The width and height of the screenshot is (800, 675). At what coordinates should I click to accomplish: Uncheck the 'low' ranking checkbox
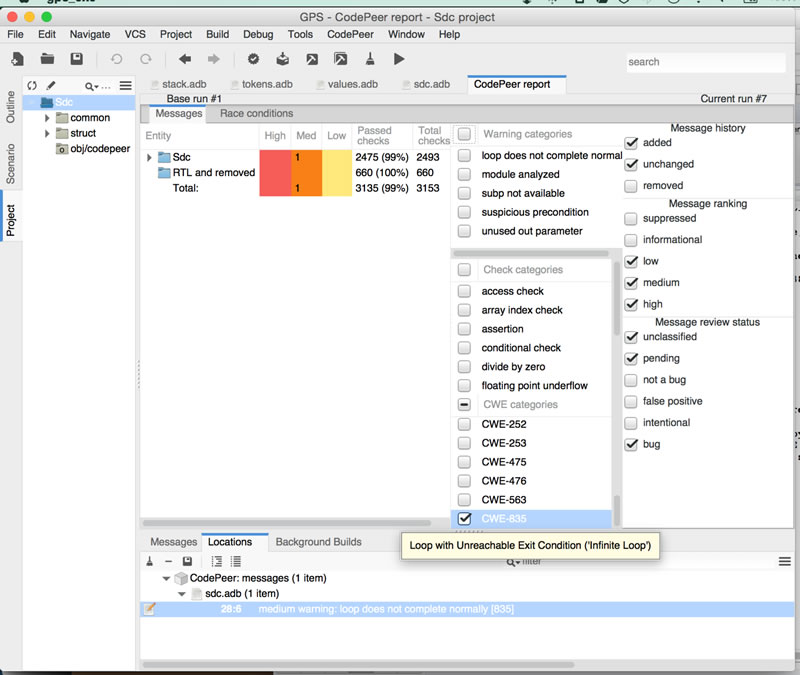click(x=631, y=261)
